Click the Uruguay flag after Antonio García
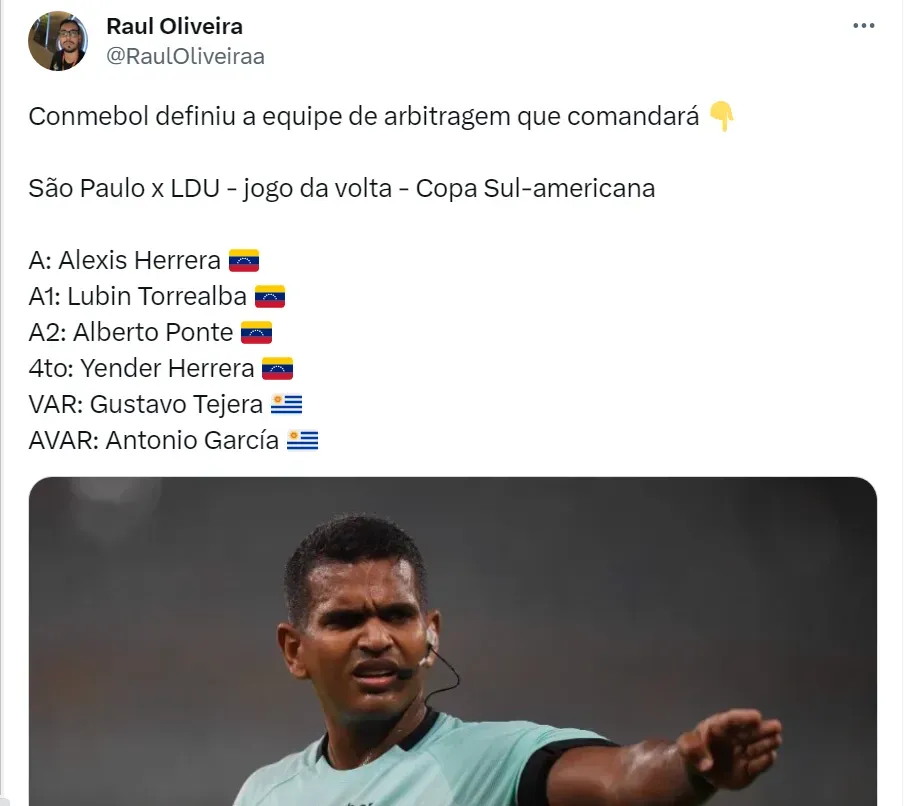This screenshot has height=806, width=917. [302, 441]
